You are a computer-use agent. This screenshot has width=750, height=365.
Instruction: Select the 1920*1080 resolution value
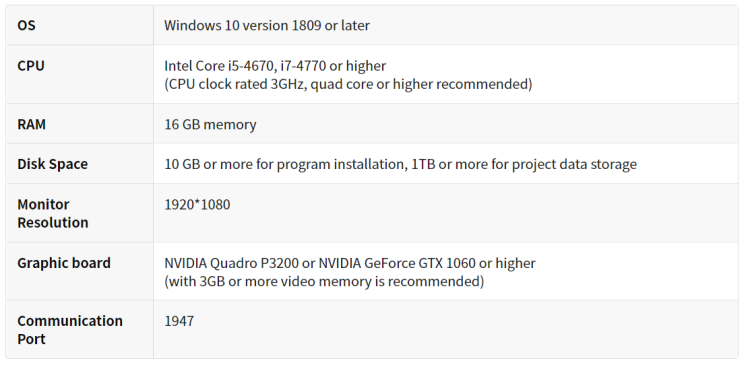click(x=197, y=204)
